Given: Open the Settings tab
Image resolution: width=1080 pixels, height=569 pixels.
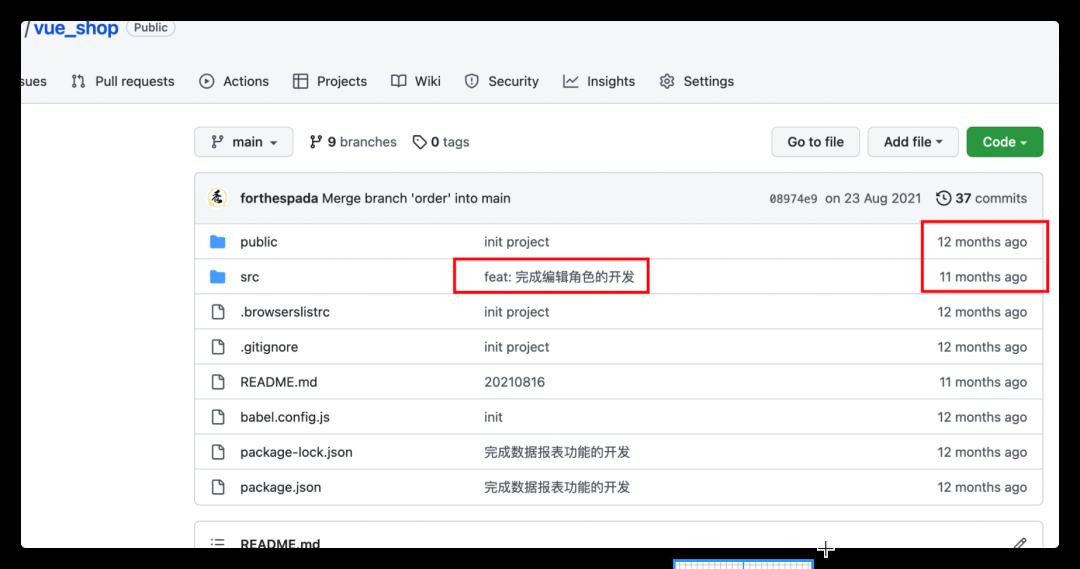Looking at the screenshot, I should click(697, 81).
